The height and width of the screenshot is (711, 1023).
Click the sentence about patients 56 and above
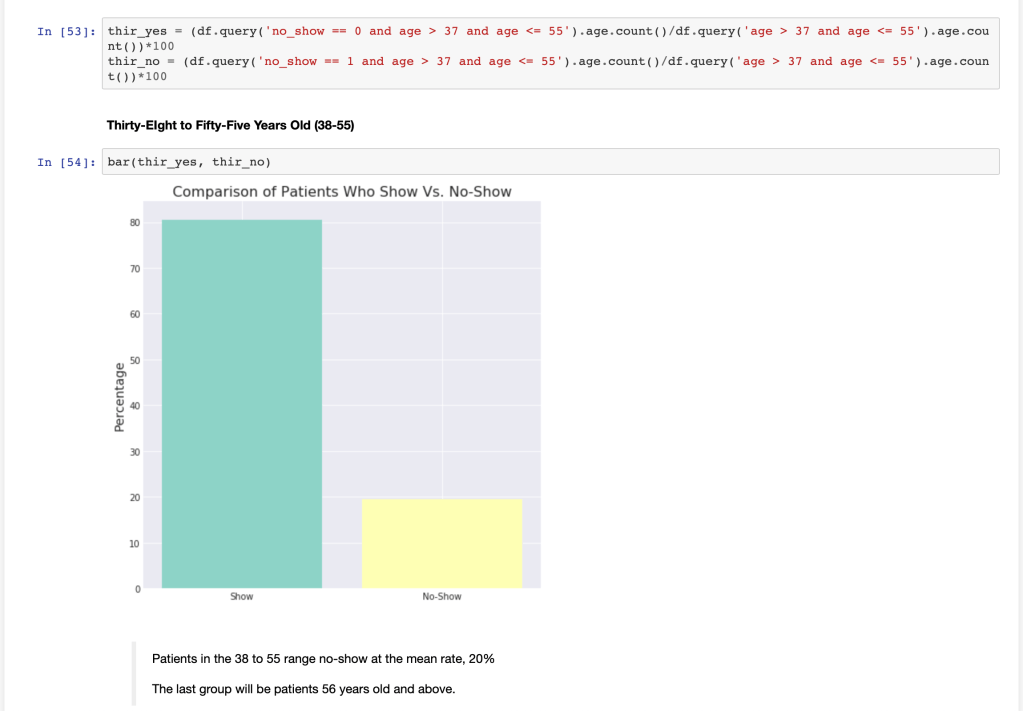303,689
